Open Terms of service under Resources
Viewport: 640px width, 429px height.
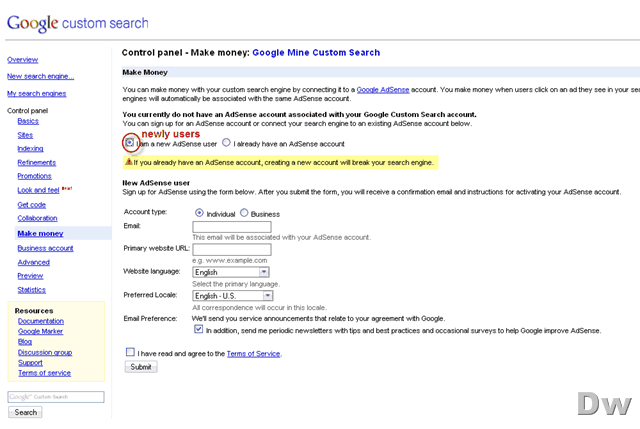click(x=44, y=373)
